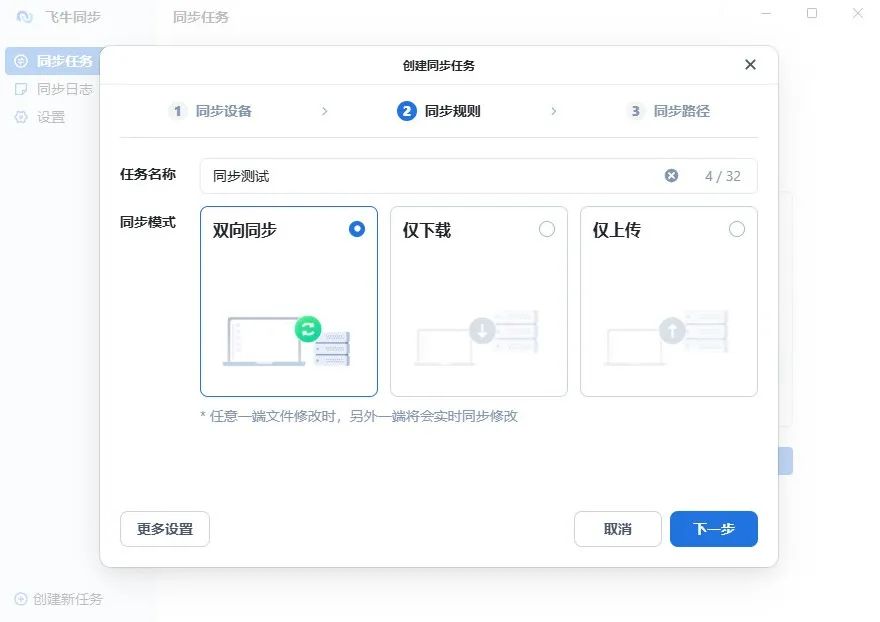Click the step number 1 circle
This screenshot has height=622, width=880.
tap(177, 111)
